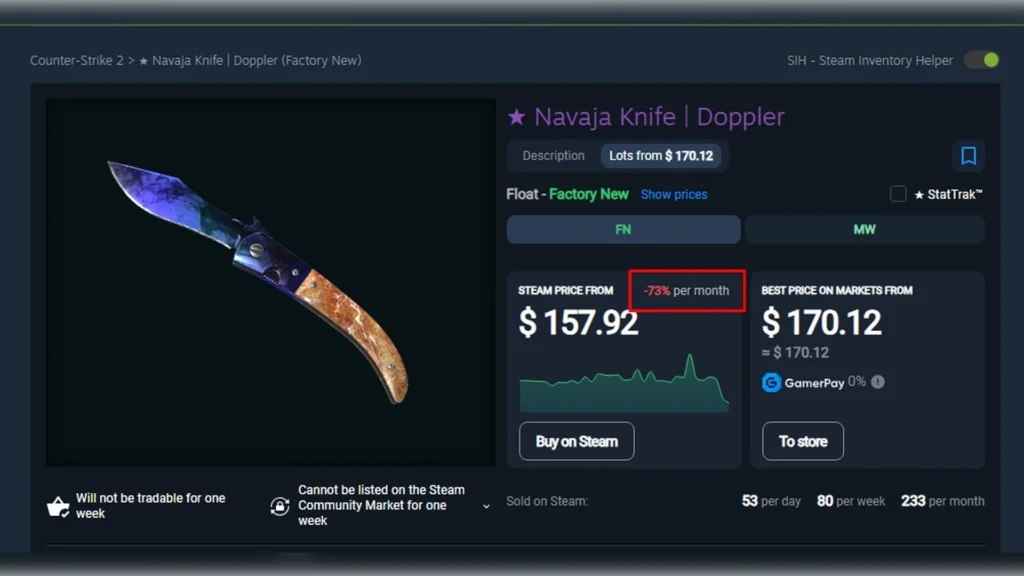The height and width of the screenshot is (576, 1024).
Task: Enable the StatTrak checkbox
Action: (x=898, y=194)
